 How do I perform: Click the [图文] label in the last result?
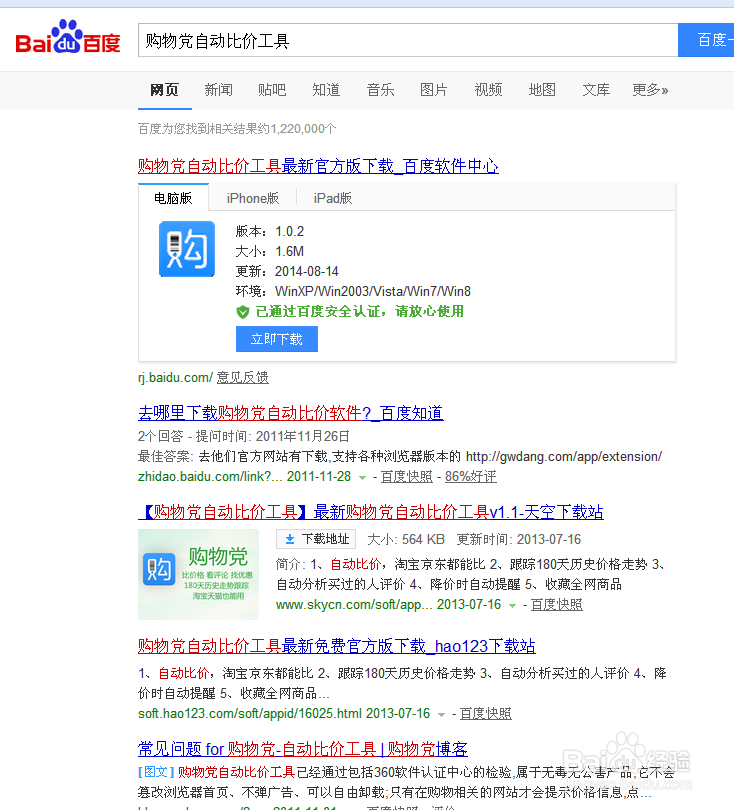point(156,772)
